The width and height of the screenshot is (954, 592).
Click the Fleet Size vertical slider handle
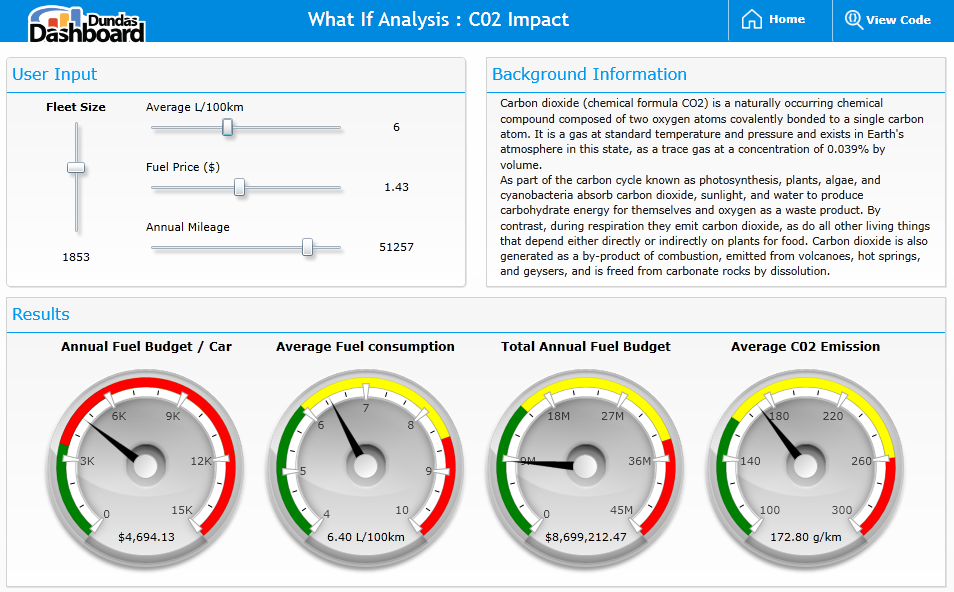76,167
